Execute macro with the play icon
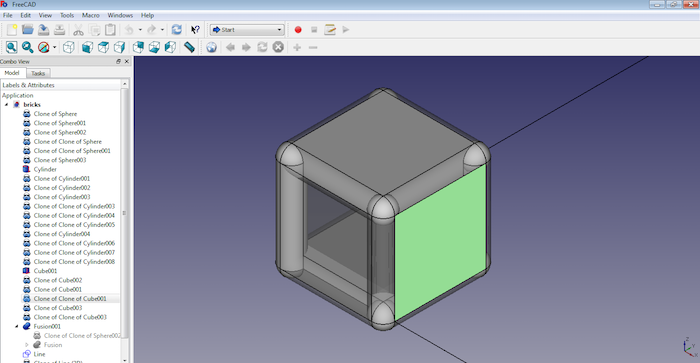Screen dimensions: 700x363 346,30
